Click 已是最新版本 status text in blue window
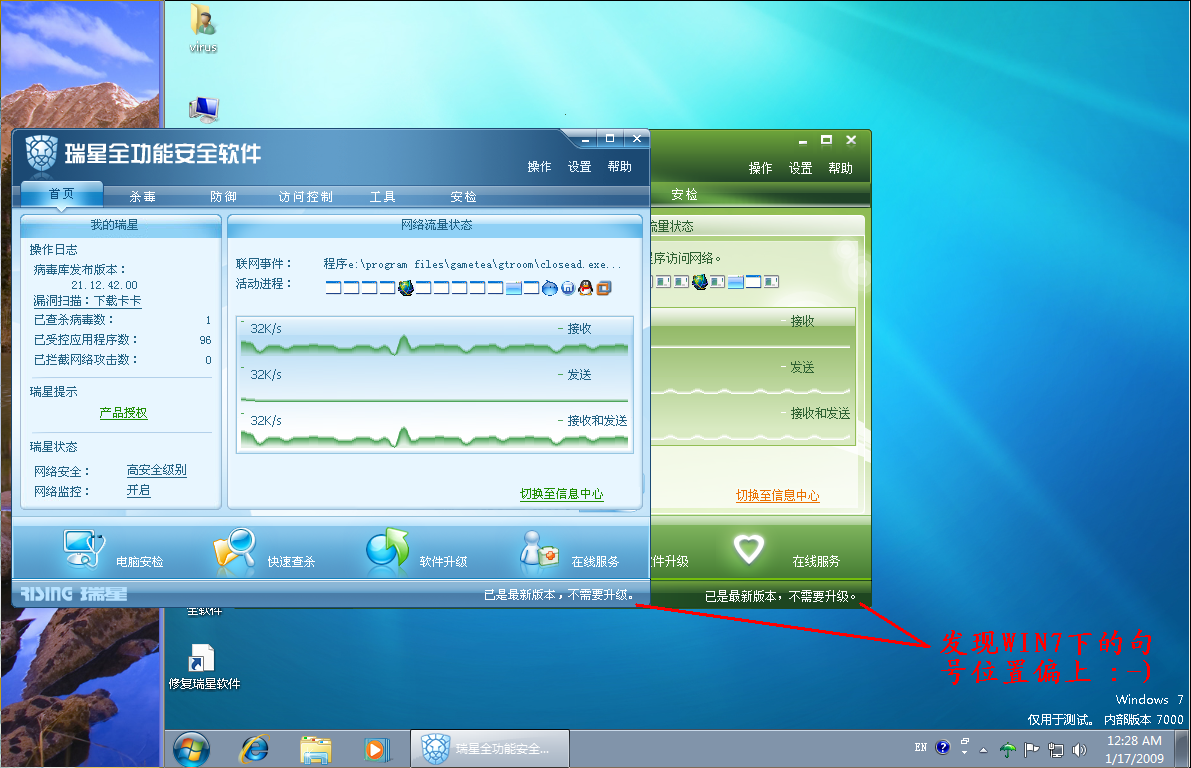The image size is (1191, 768). (558, 595)
